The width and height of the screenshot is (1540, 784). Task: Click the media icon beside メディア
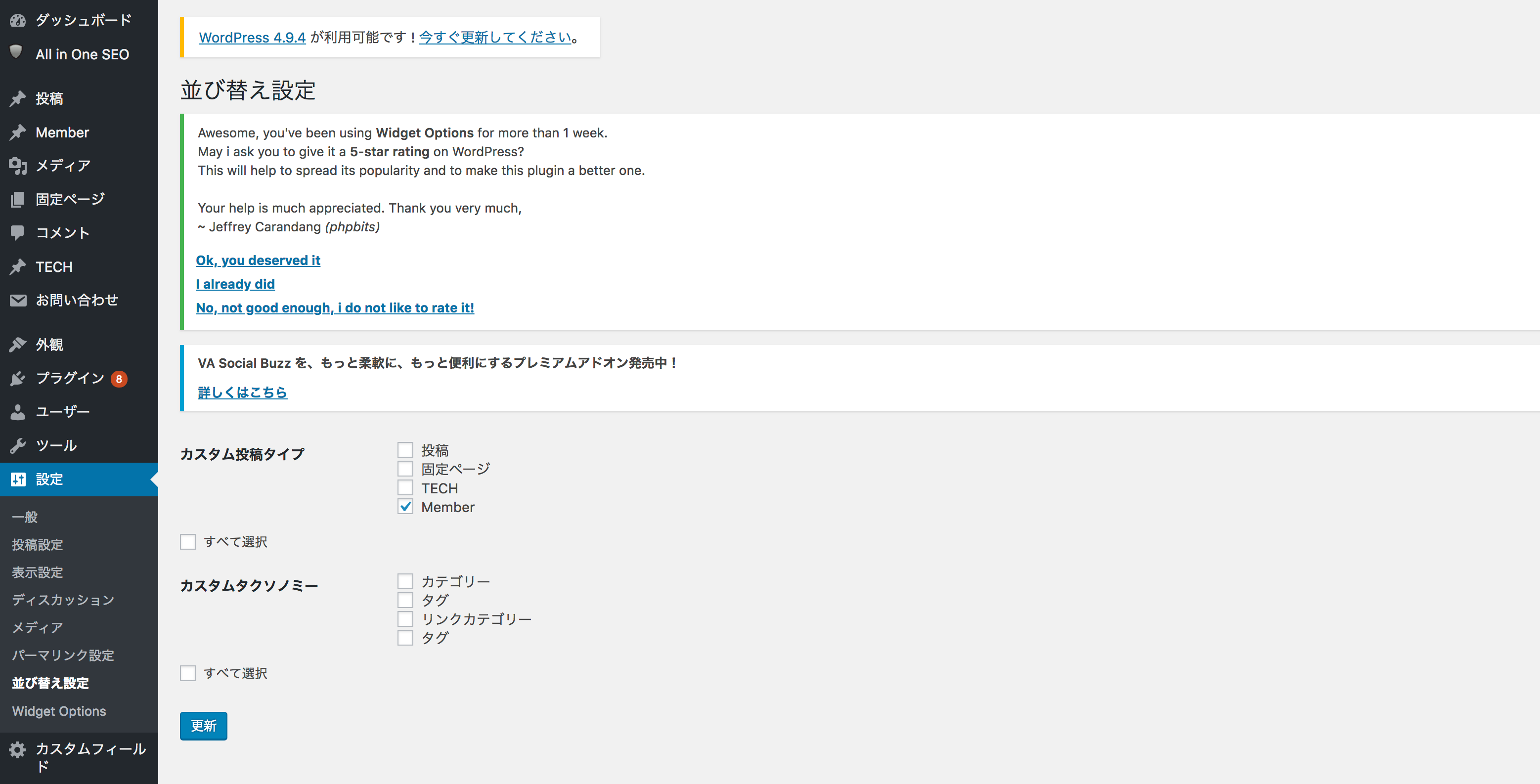click(18, 166)
